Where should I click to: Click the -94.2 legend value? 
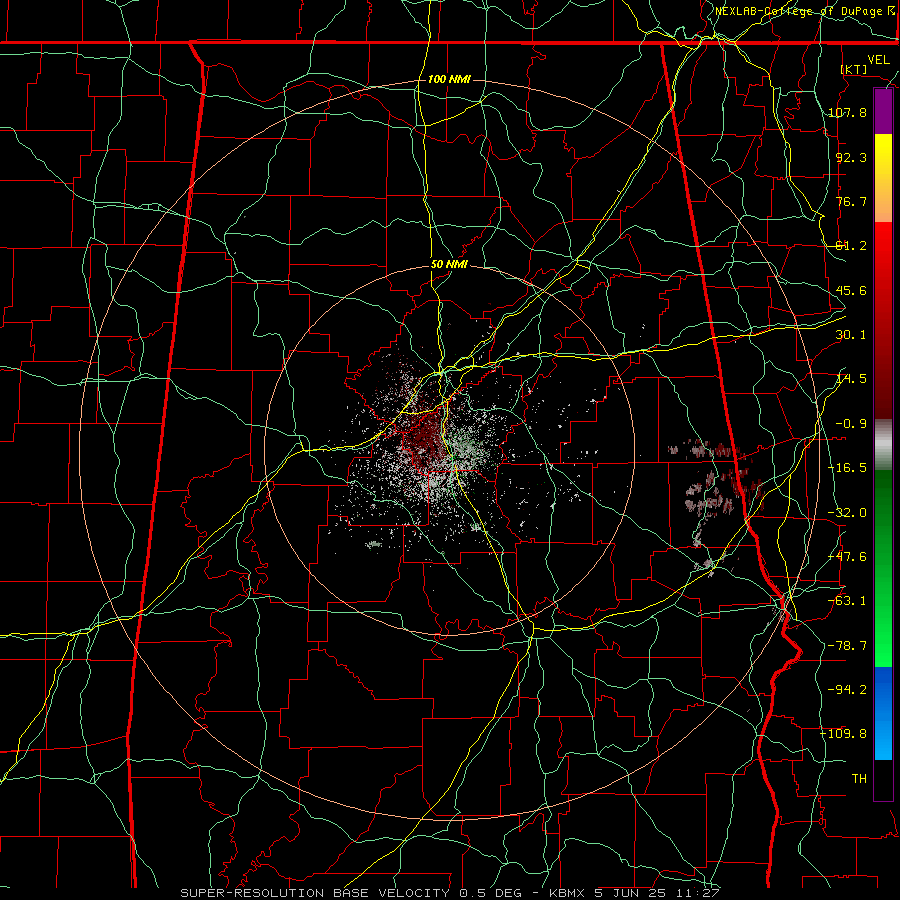click(x=847, y=690)
